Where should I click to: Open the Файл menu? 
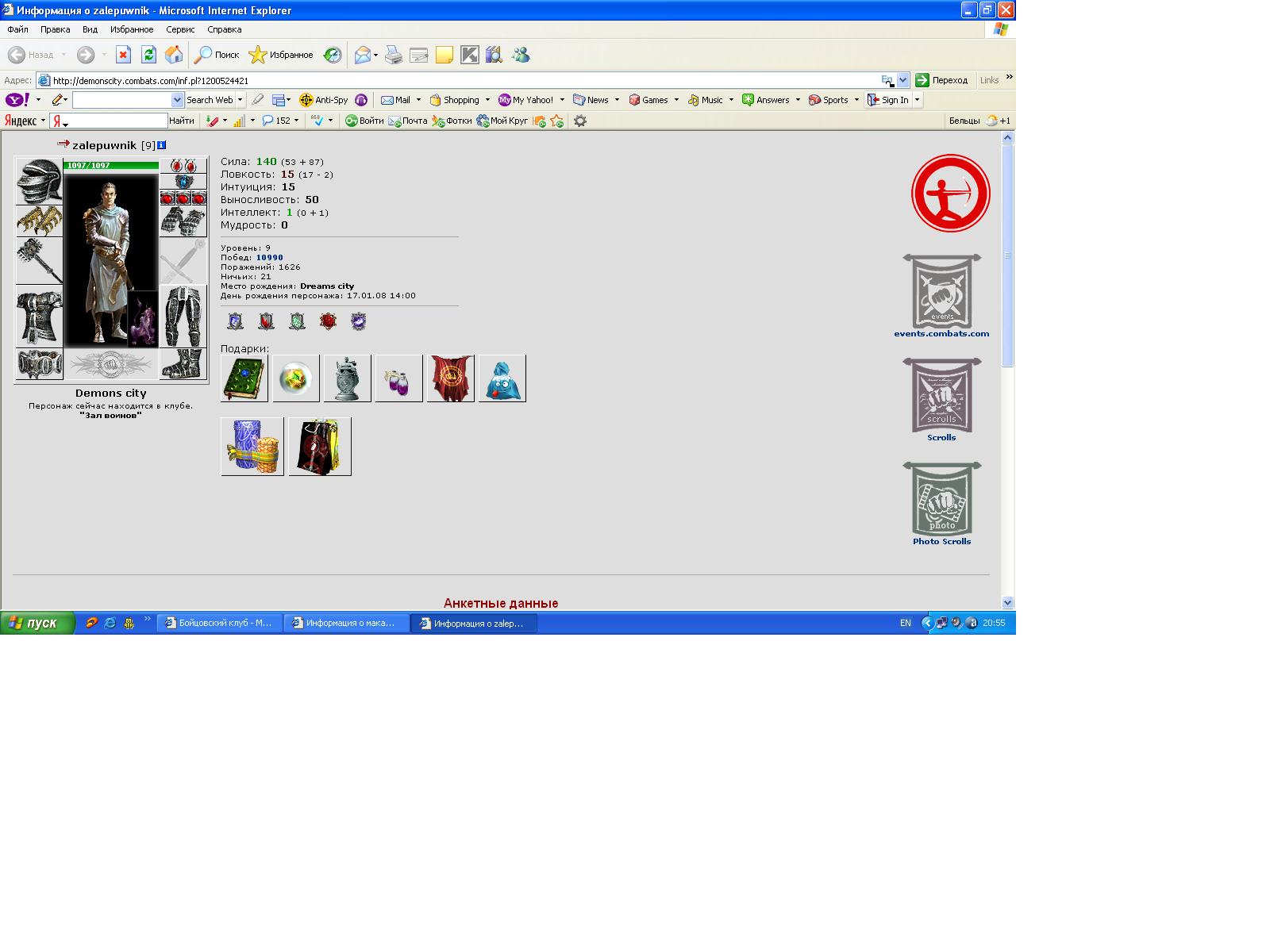click(17, 29)
